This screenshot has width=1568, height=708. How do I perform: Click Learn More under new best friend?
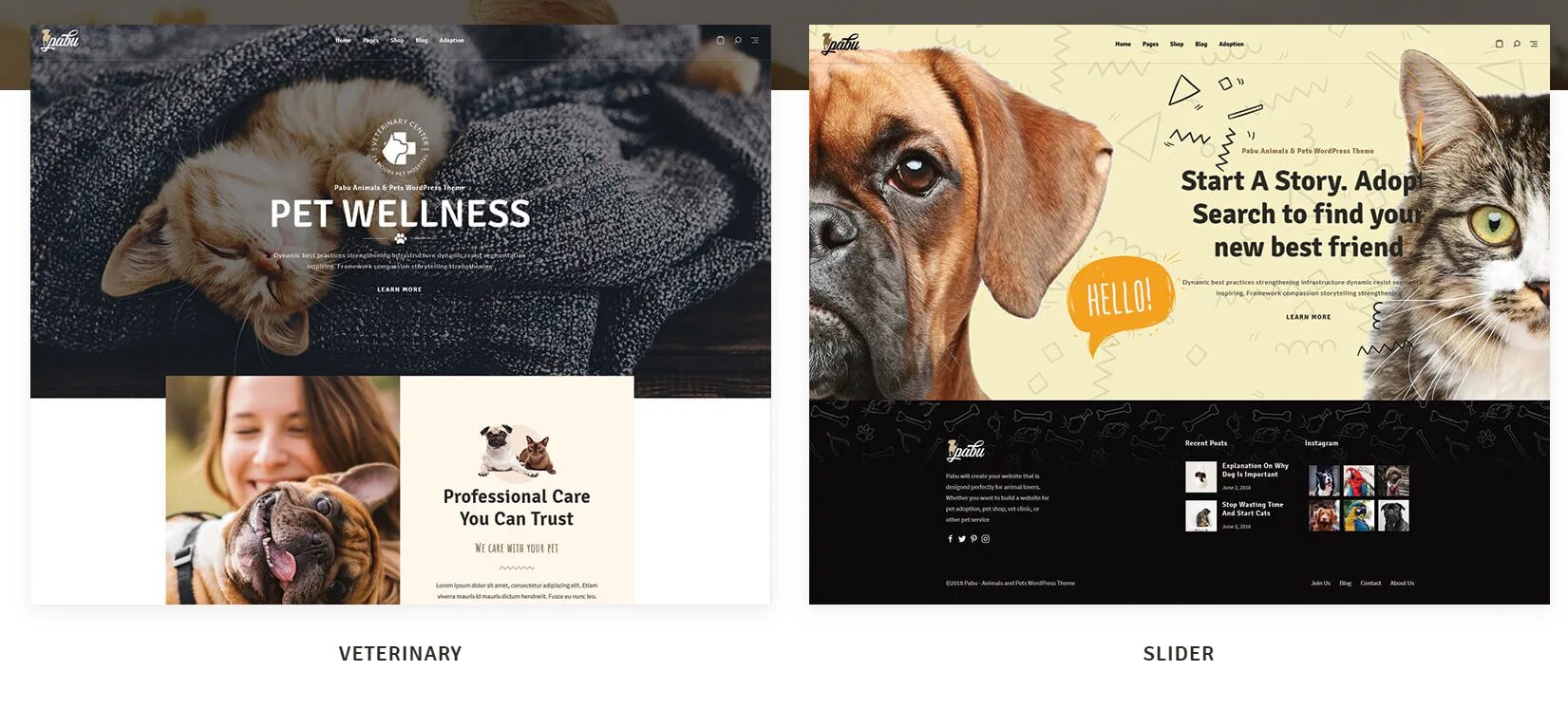(x=1309, y=317)
